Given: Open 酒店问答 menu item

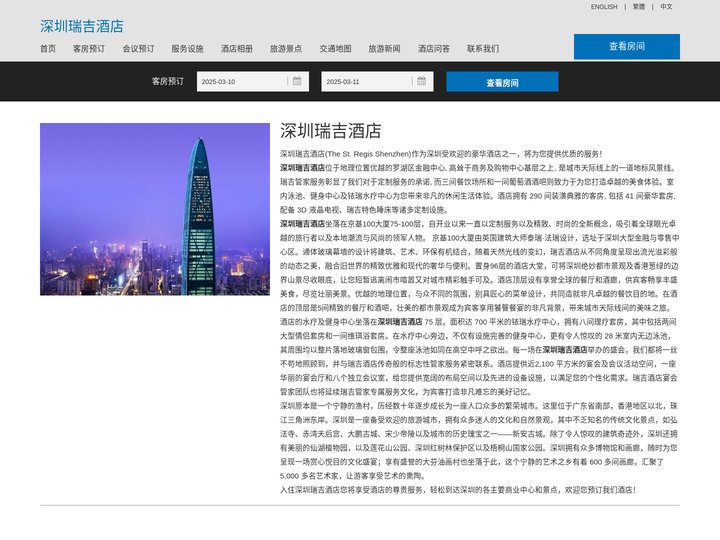Looking at the screenshot, I should pyautogui.click(x=434, y=49).
